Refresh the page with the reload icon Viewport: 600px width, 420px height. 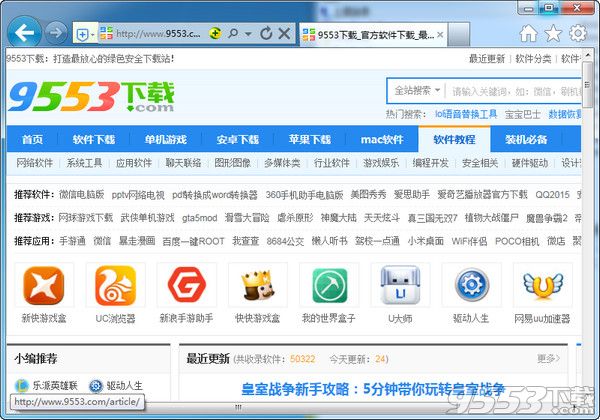[266, 34]
